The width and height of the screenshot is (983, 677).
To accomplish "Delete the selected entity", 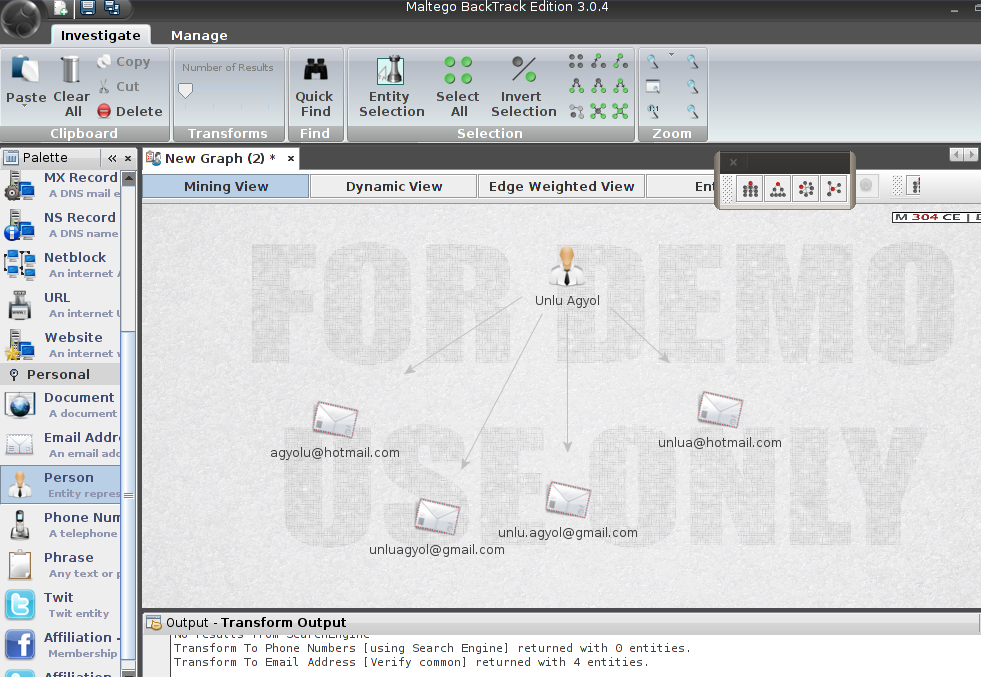I will click(x=130, y=112).
